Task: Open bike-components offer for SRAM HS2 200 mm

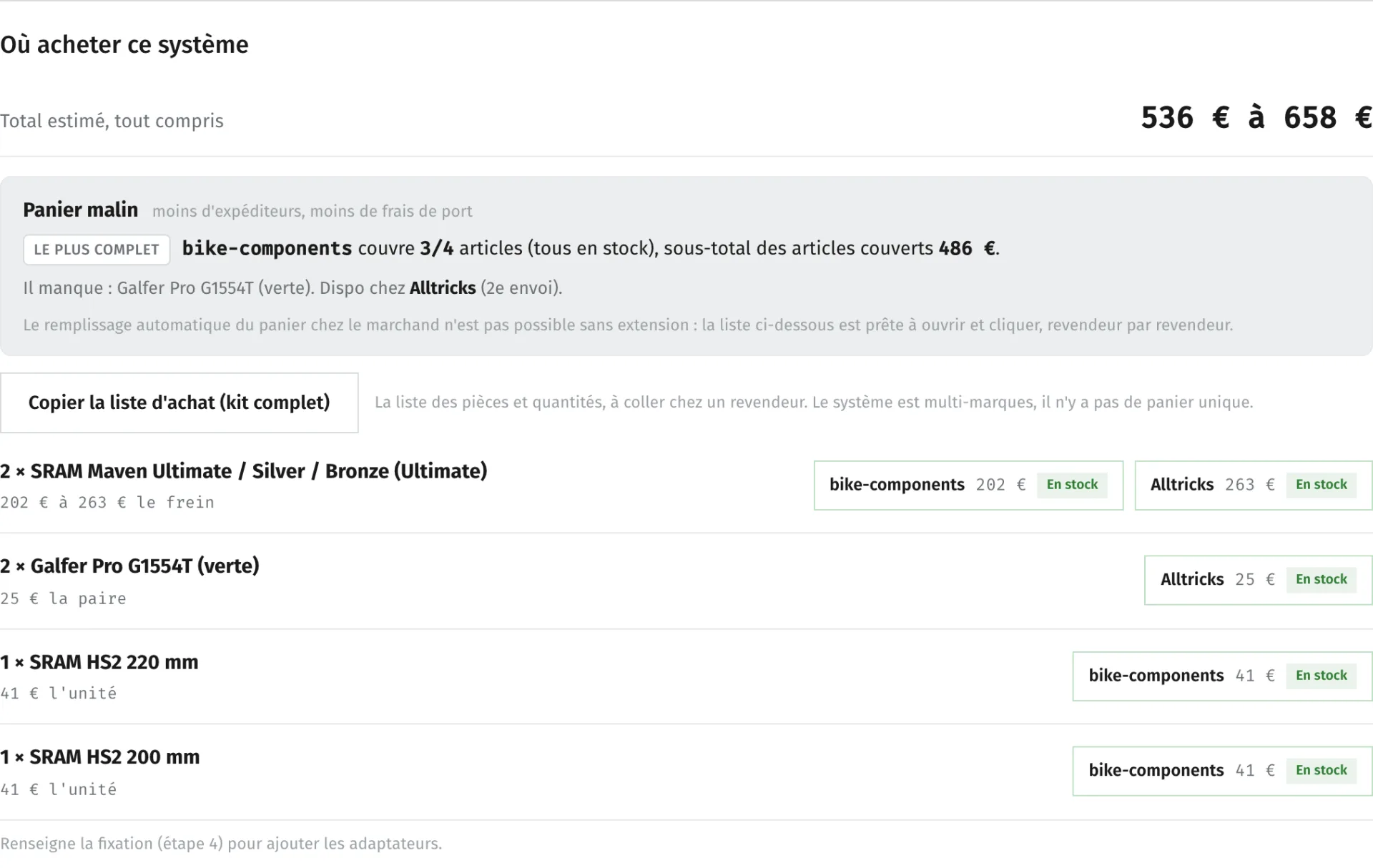Action: click(1222, 771)
